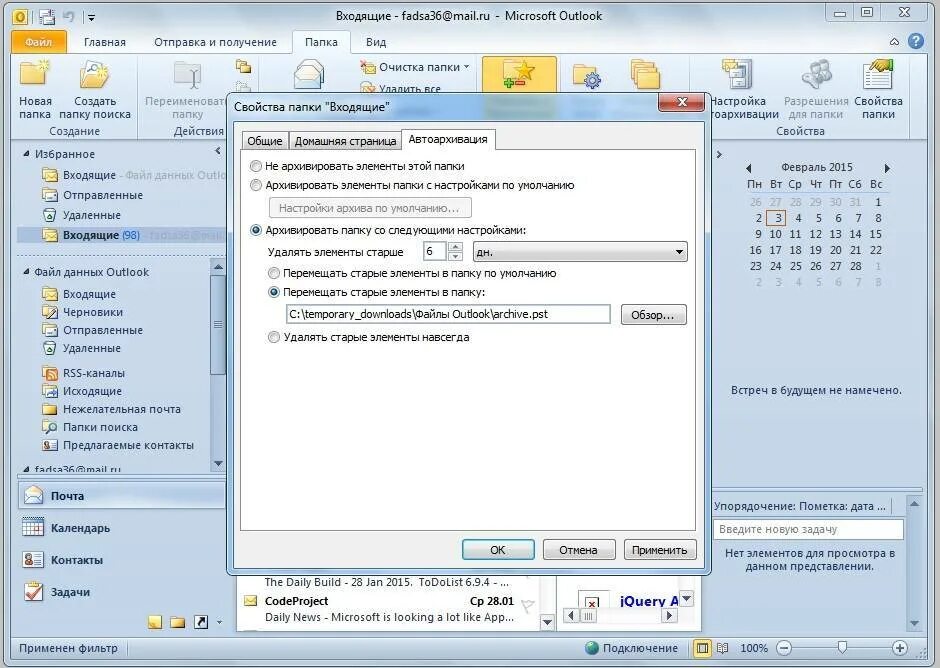The image size is (940, 668).
Task: Select Отправленные in Избранное
Action: pos(103,195)
